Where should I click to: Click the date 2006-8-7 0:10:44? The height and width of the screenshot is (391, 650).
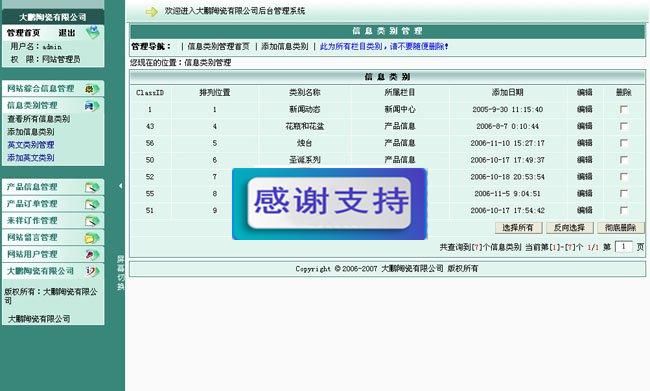(x=507, y=126)
